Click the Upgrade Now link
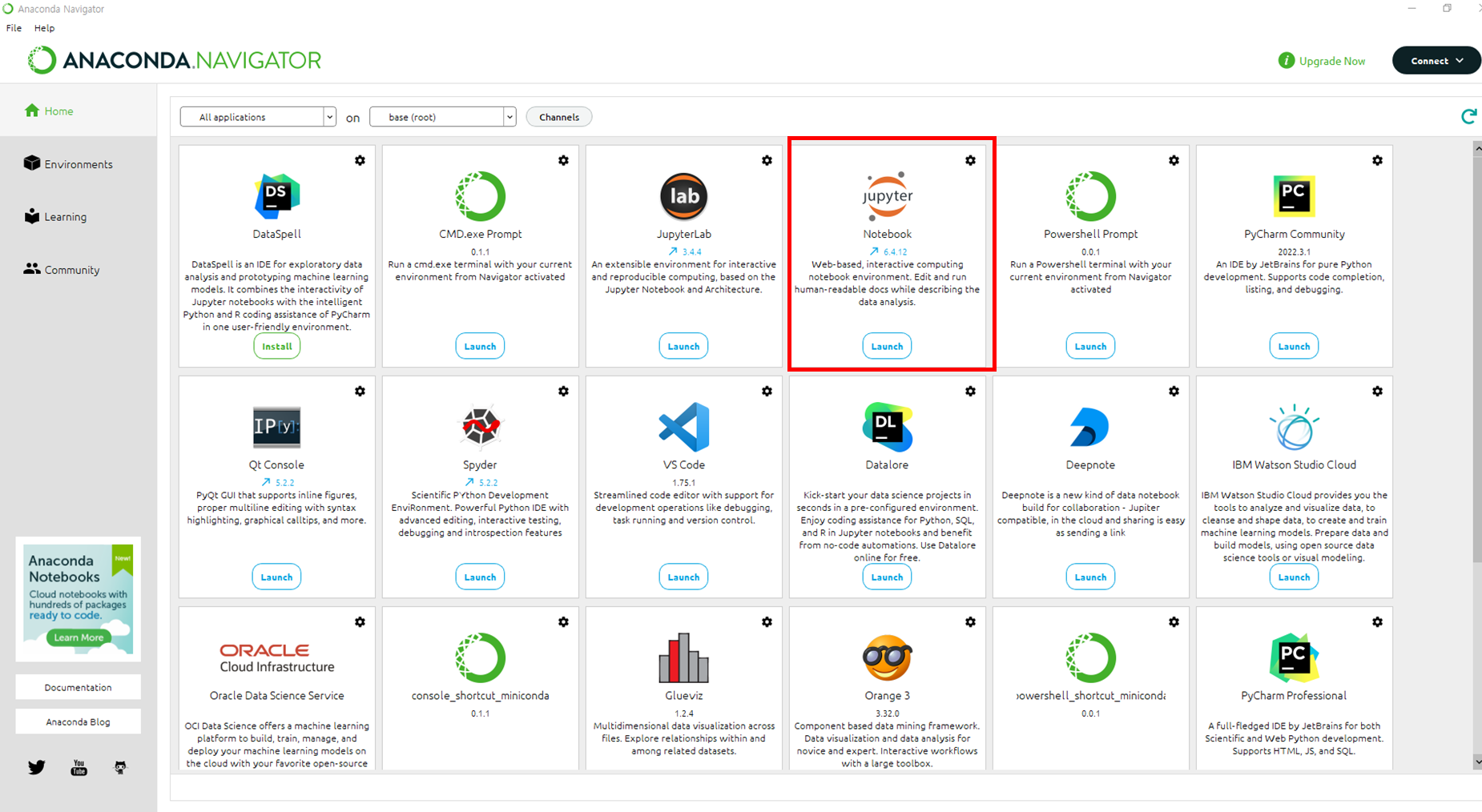Screen dimensions: 1482x812 click(x=1322, y=61)
